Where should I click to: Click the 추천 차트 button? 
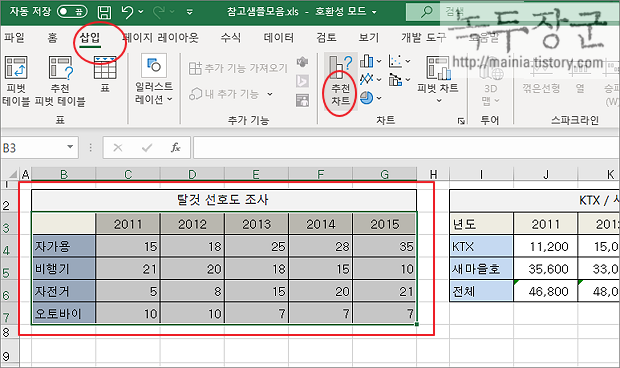coord(341,81)
